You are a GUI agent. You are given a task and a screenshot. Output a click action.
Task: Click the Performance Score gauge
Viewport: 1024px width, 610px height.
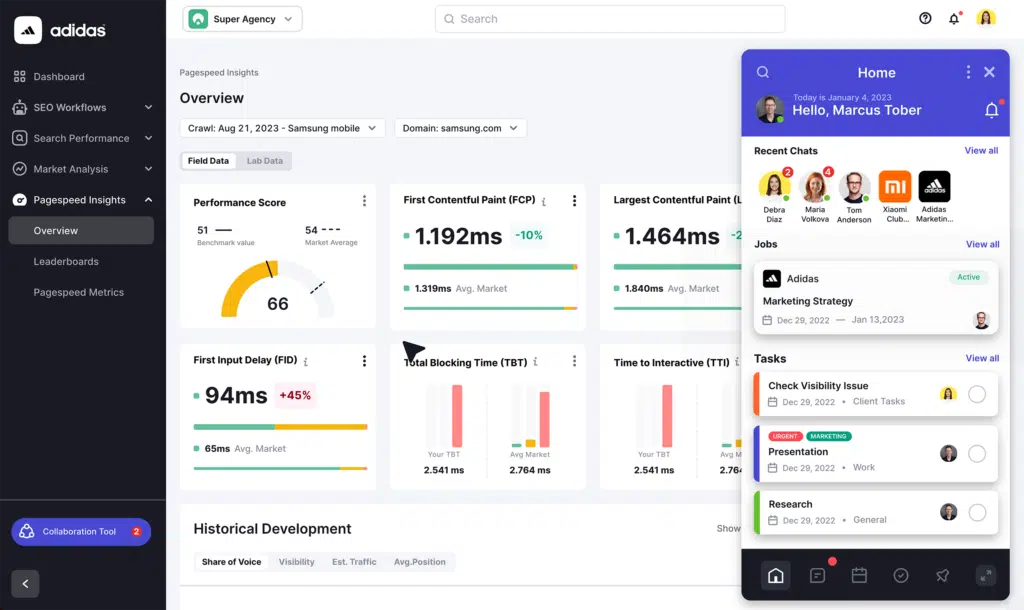click(x=277, y=290)
